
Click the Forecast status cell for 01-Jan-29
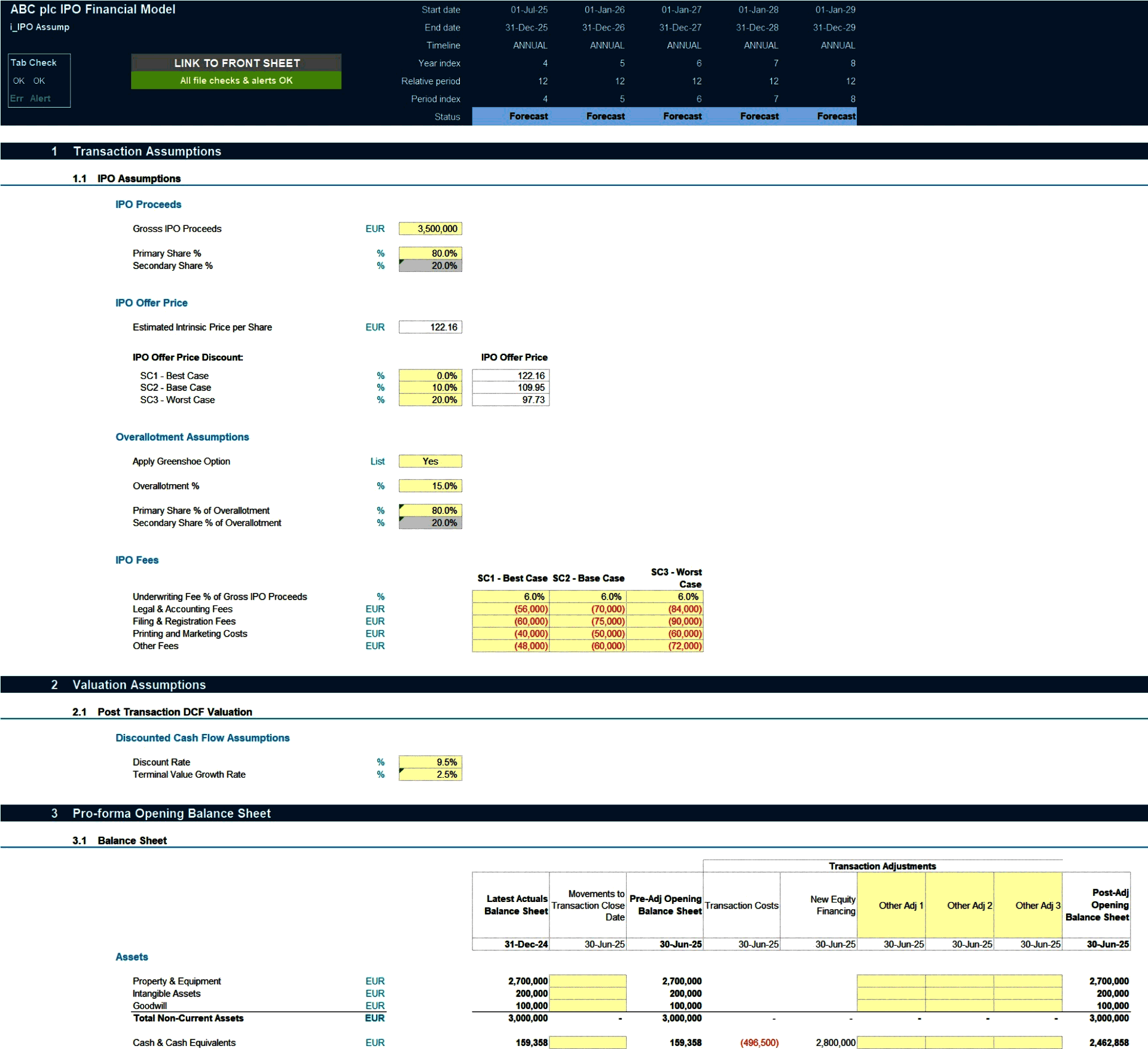tap(819, 117)
